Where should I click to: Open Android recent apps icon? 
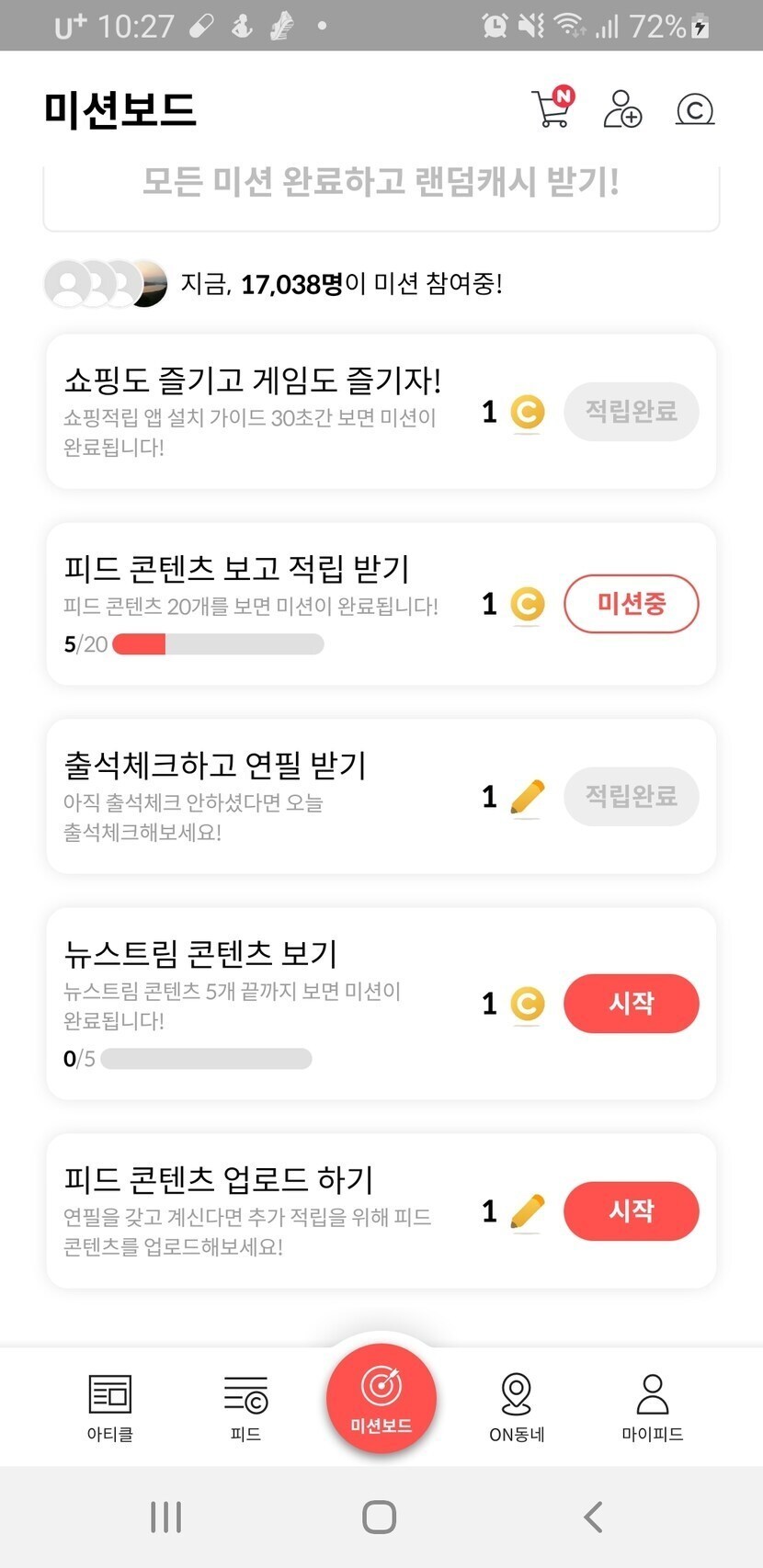[x=165, y=1517]
